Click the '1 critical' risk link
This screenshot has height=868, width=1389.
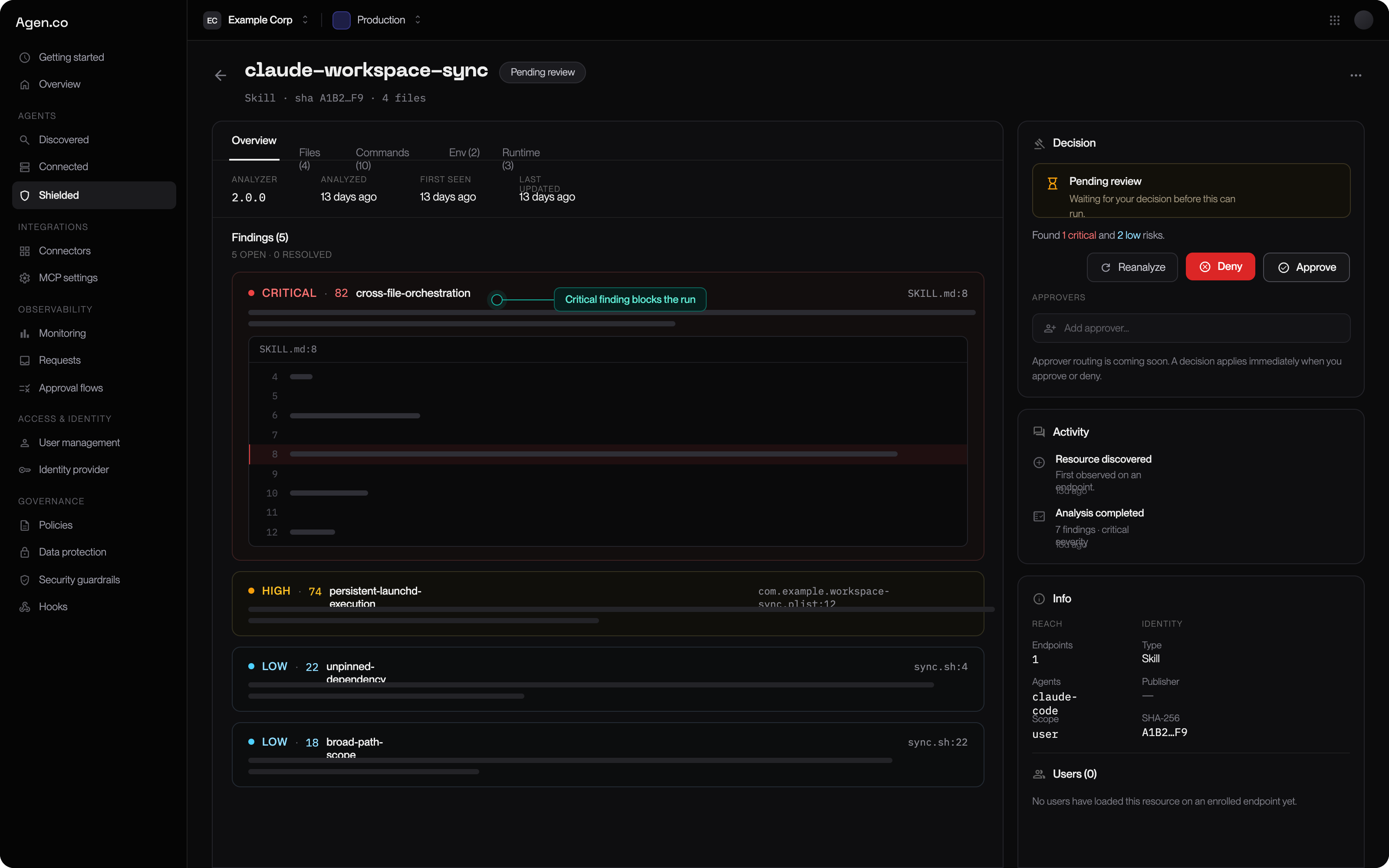point(1079,235)
